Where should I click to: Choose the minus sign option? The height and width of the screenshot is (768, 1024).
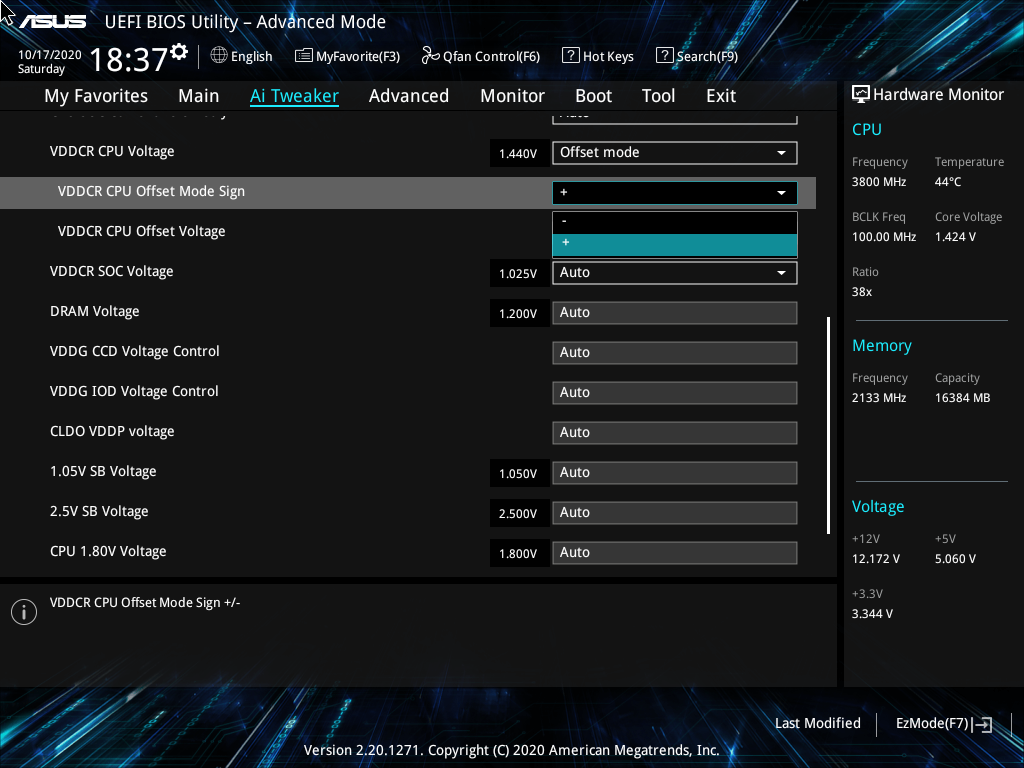click(675, 222)
